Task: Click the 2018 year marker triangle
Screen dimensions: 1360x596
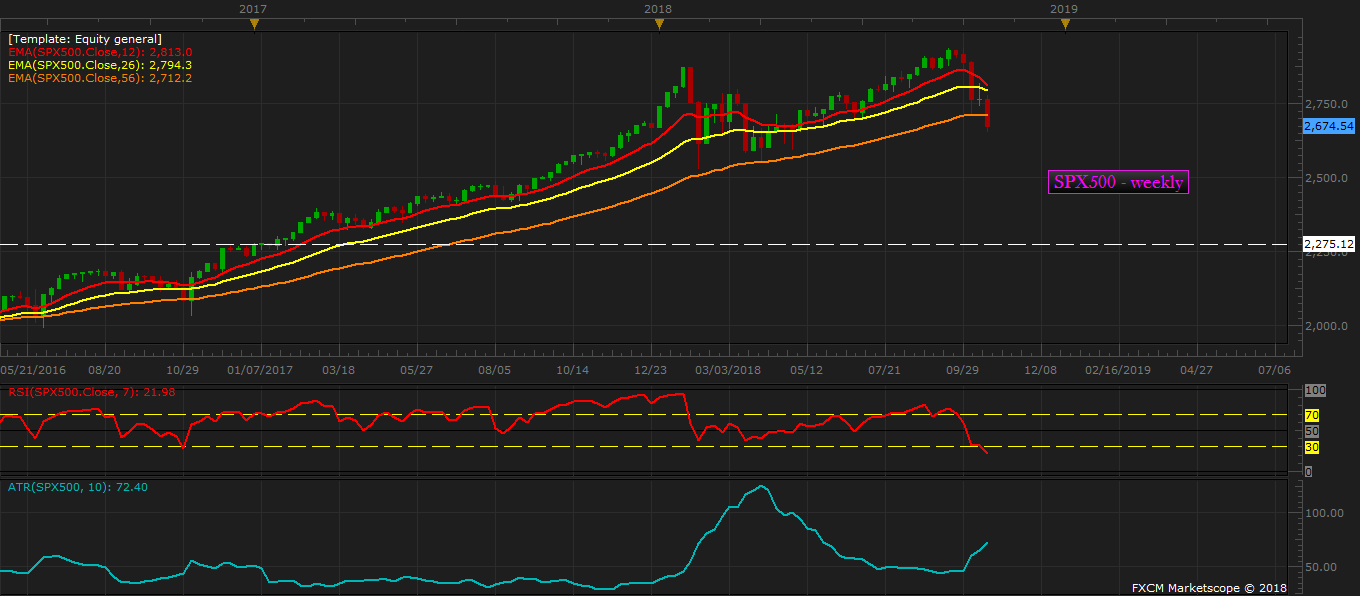Action: (659, 25)
